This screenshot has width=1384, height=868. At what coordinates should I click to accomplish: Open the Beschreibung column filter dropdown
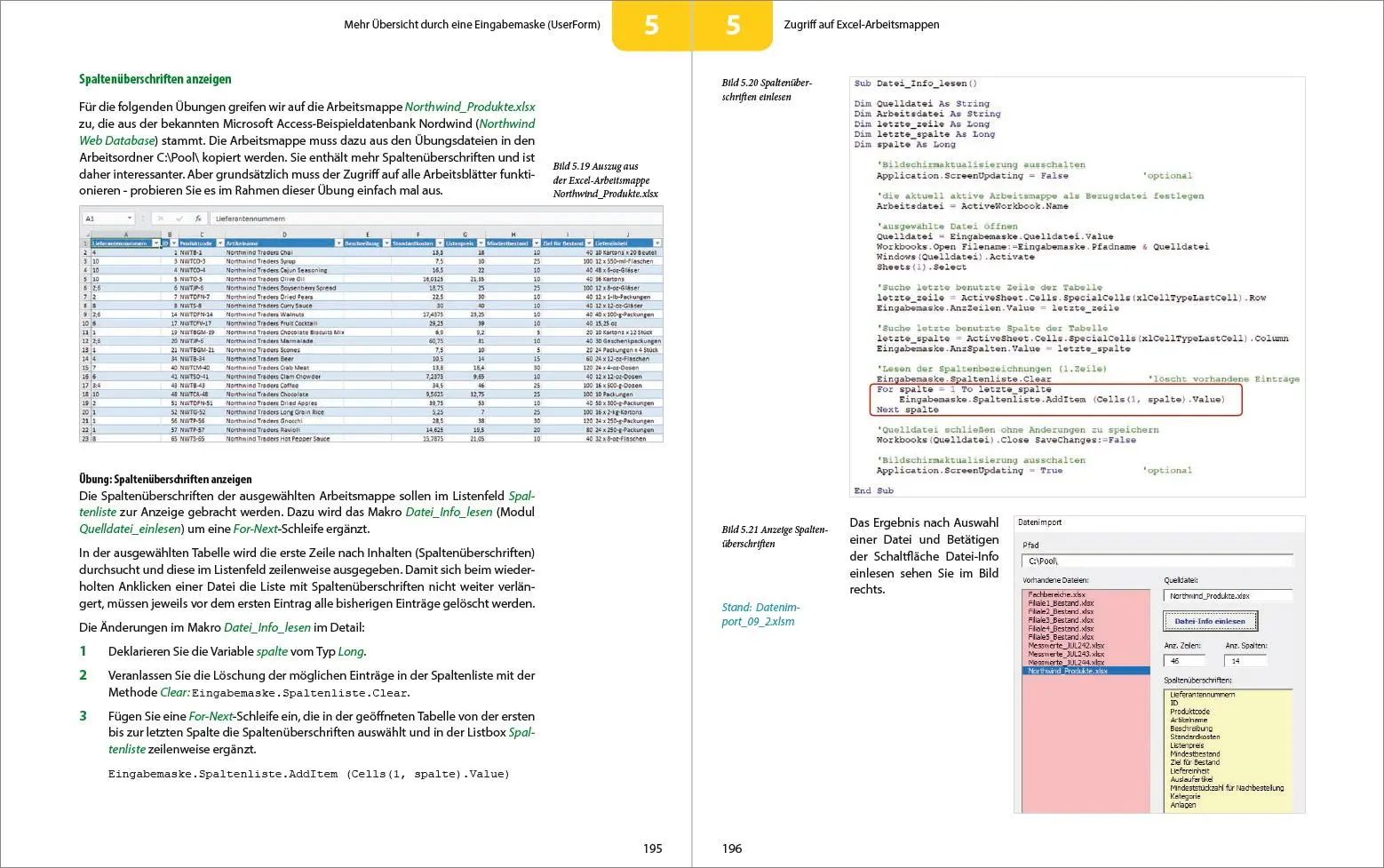(386, 243)
